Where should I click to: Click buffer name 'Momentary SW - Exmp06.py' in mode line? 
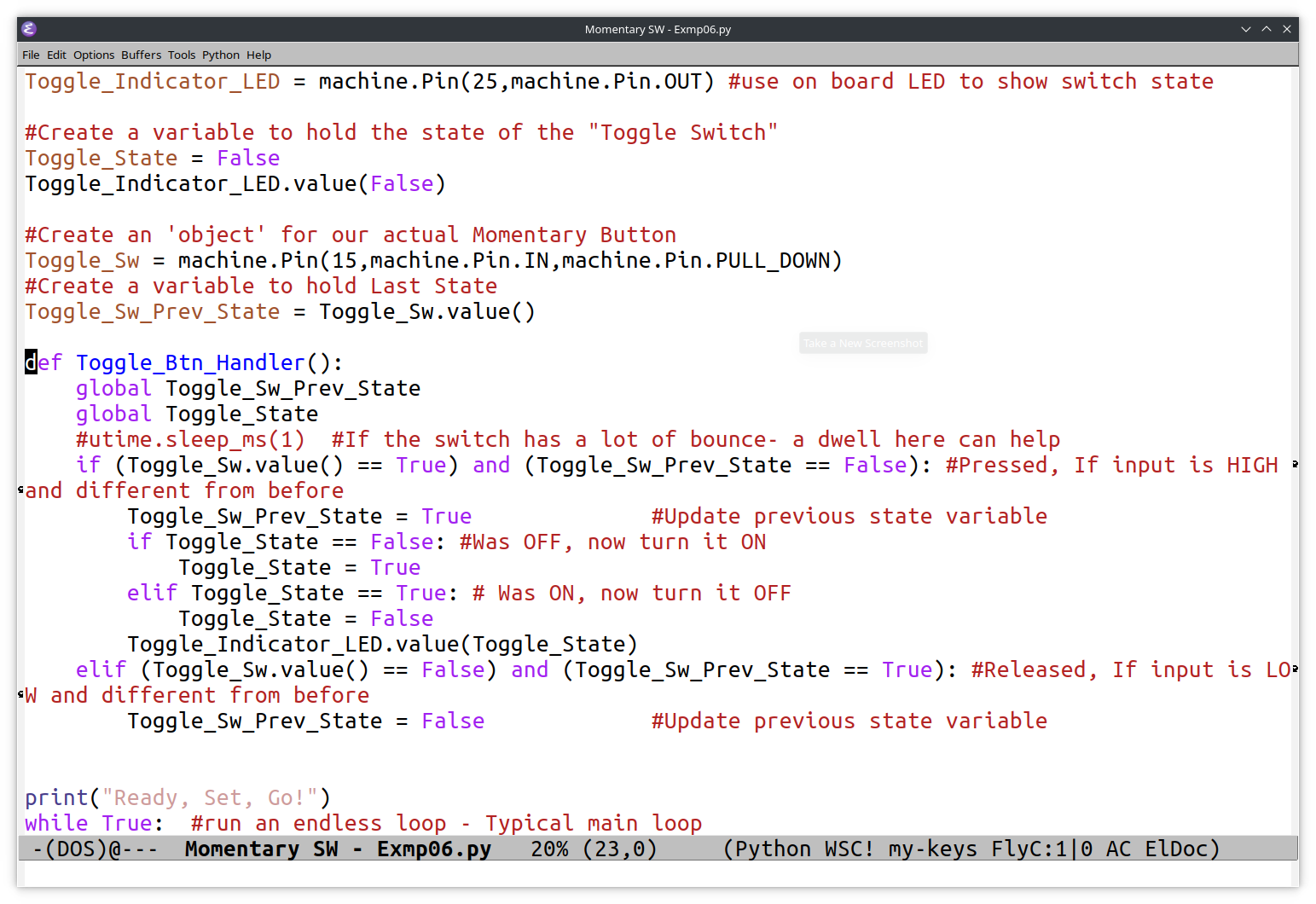pyautogui.click(x=339, y=849)
